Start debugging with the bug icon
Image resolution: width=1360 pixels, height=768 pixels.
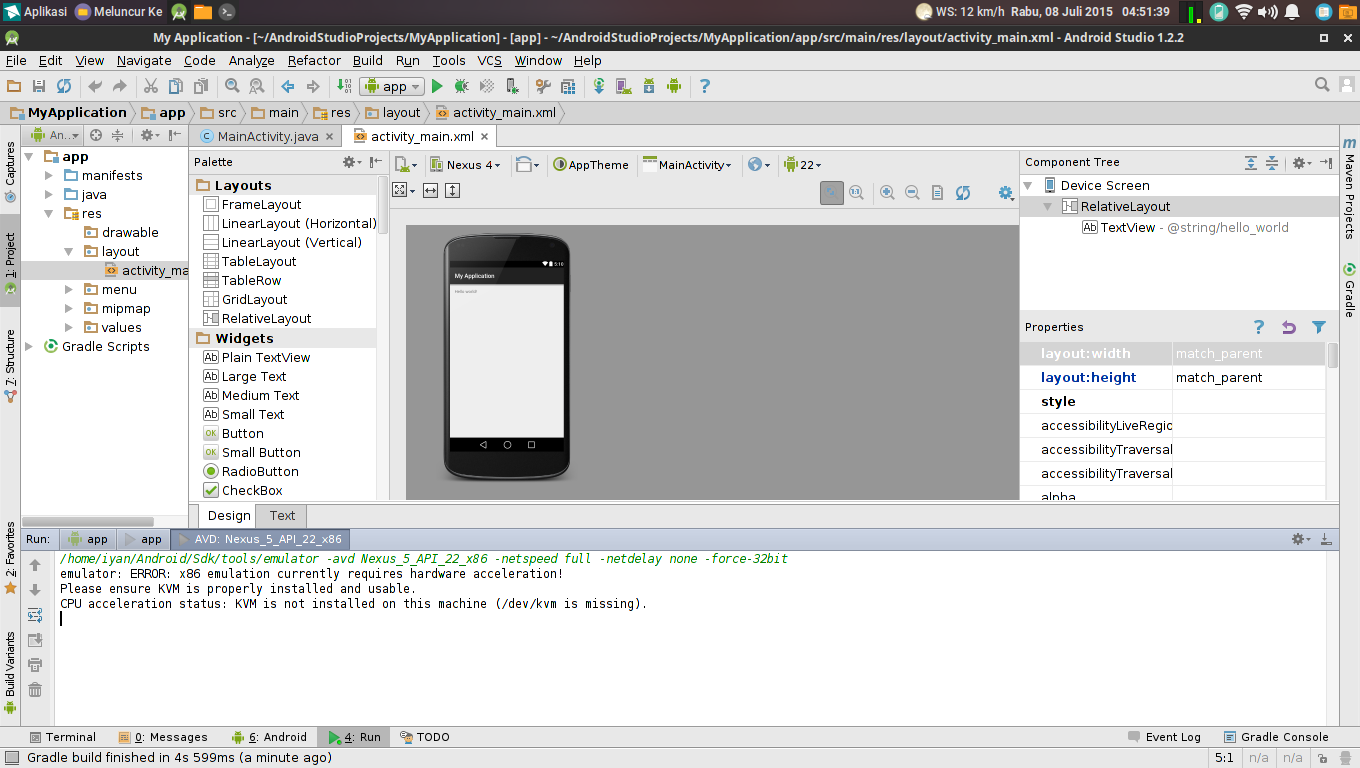(461, 87)
